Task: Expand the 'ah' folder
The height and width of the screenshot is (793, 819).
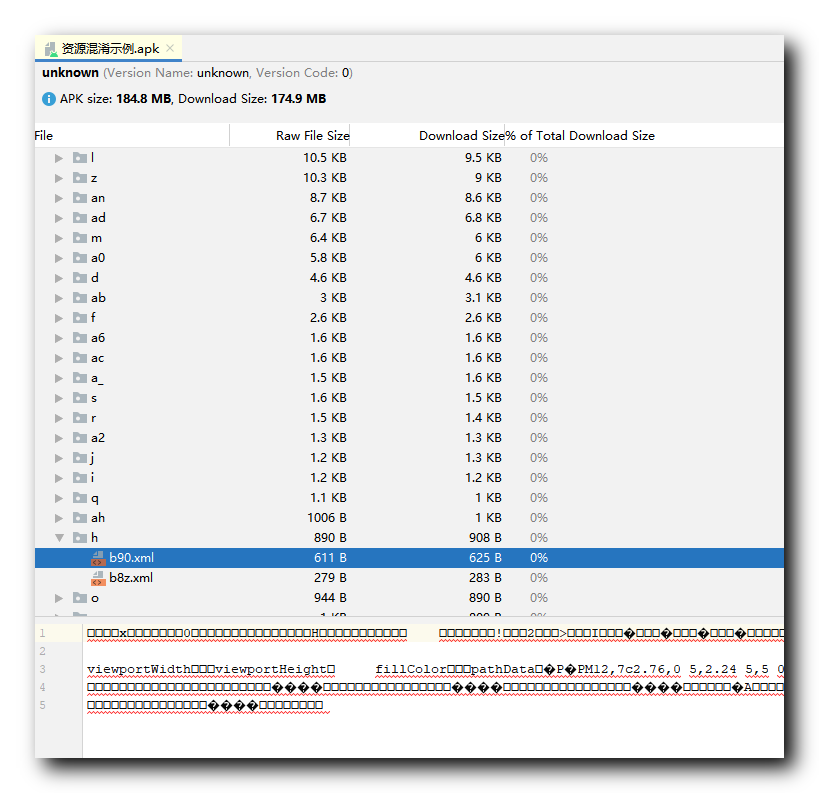Action: pos(59,518)
